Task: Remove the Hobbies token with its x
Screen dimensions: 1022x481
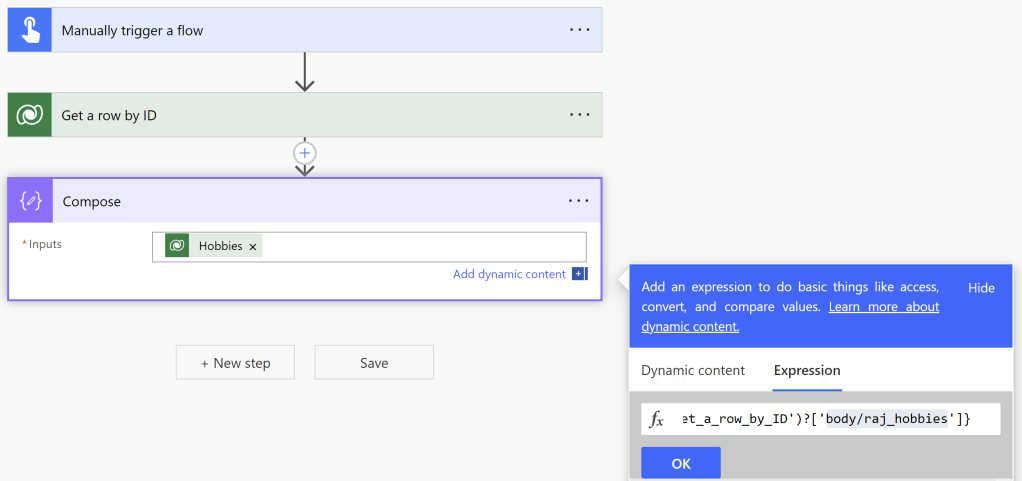Action: pos(253,247)
